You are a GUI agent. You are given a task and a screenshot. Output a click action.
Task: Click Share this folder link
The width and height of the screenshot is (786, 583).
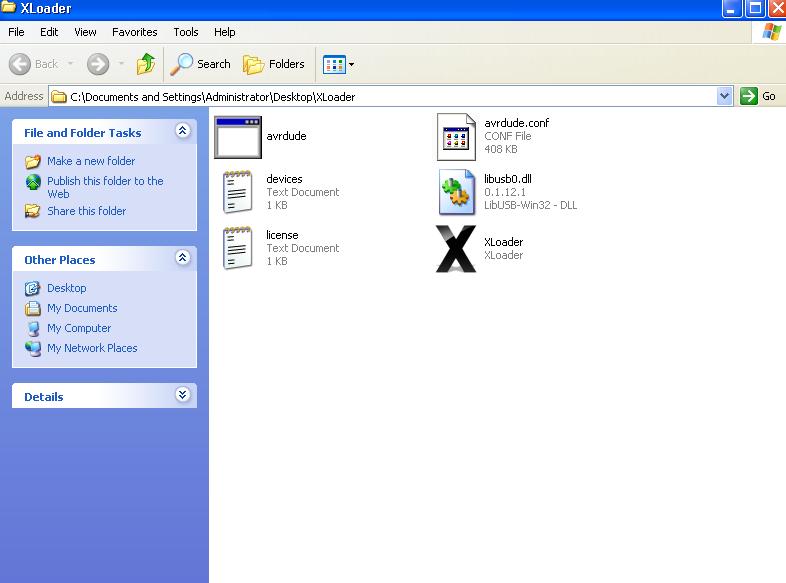[x=86, y=211]
